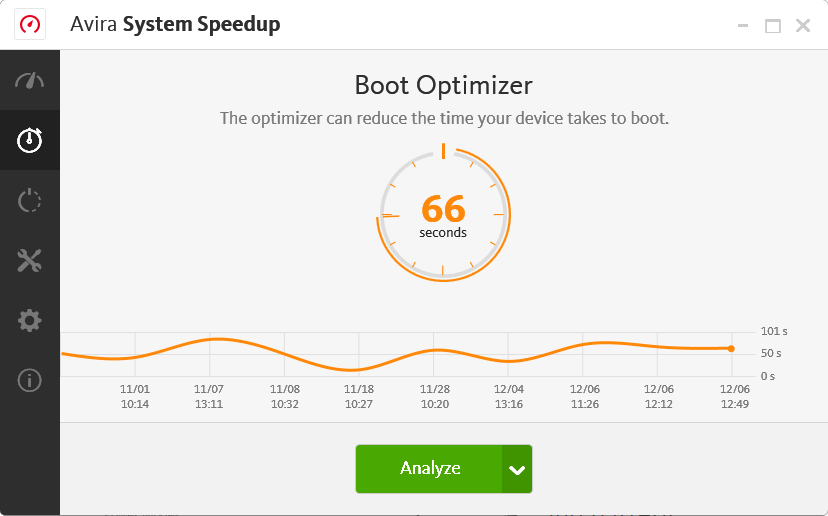
Task: Open settings via the gear icon
Action: click(x=30, y=321)
